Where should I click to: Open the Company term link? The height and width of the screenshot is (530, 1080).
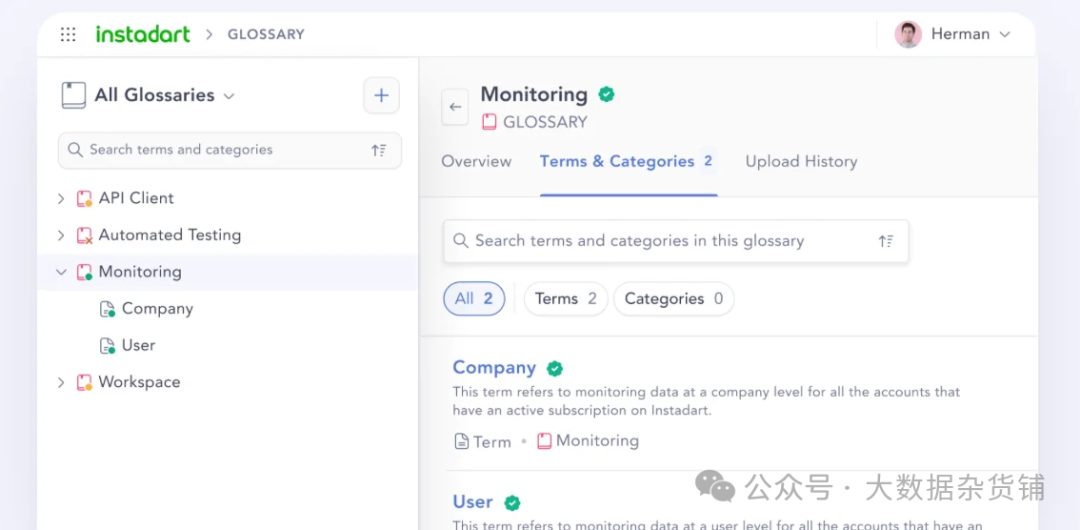[x=494, y=368]
